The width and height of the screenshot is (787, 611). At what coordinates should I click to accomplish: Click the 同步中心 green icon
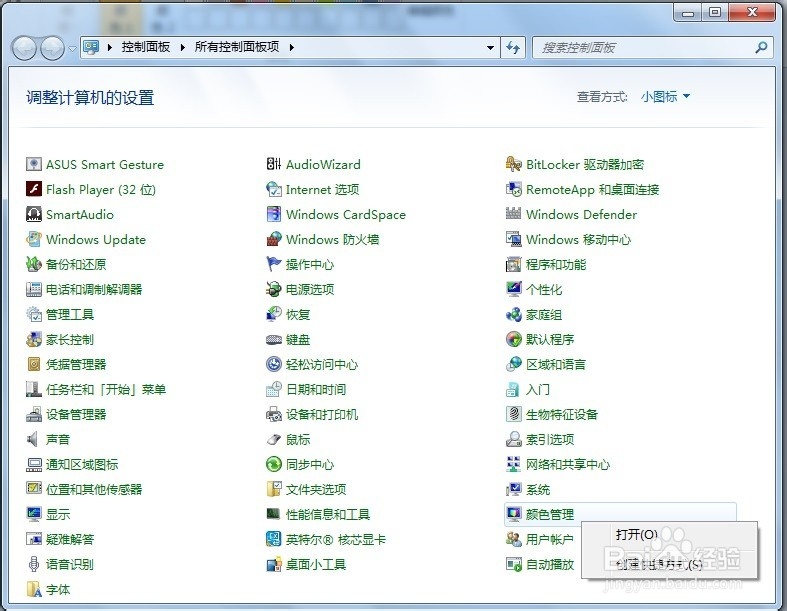click(x=274, y=464)
